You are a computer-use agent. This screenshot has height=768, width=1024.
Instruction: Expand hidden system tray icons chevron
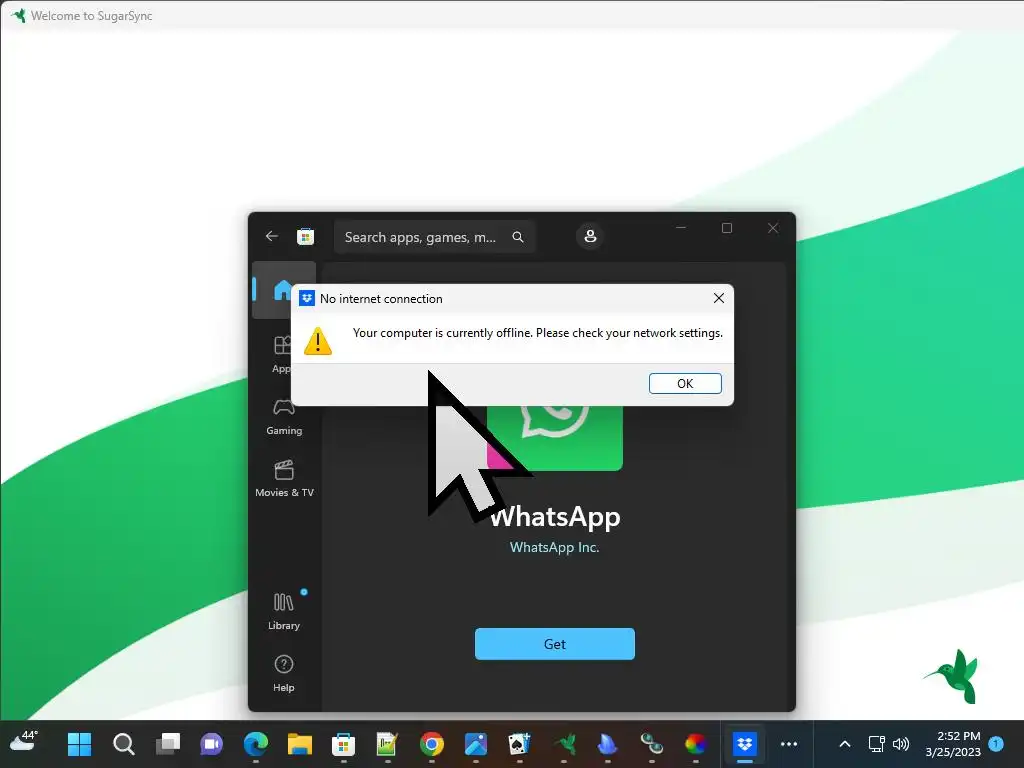[x=844, y=744]
